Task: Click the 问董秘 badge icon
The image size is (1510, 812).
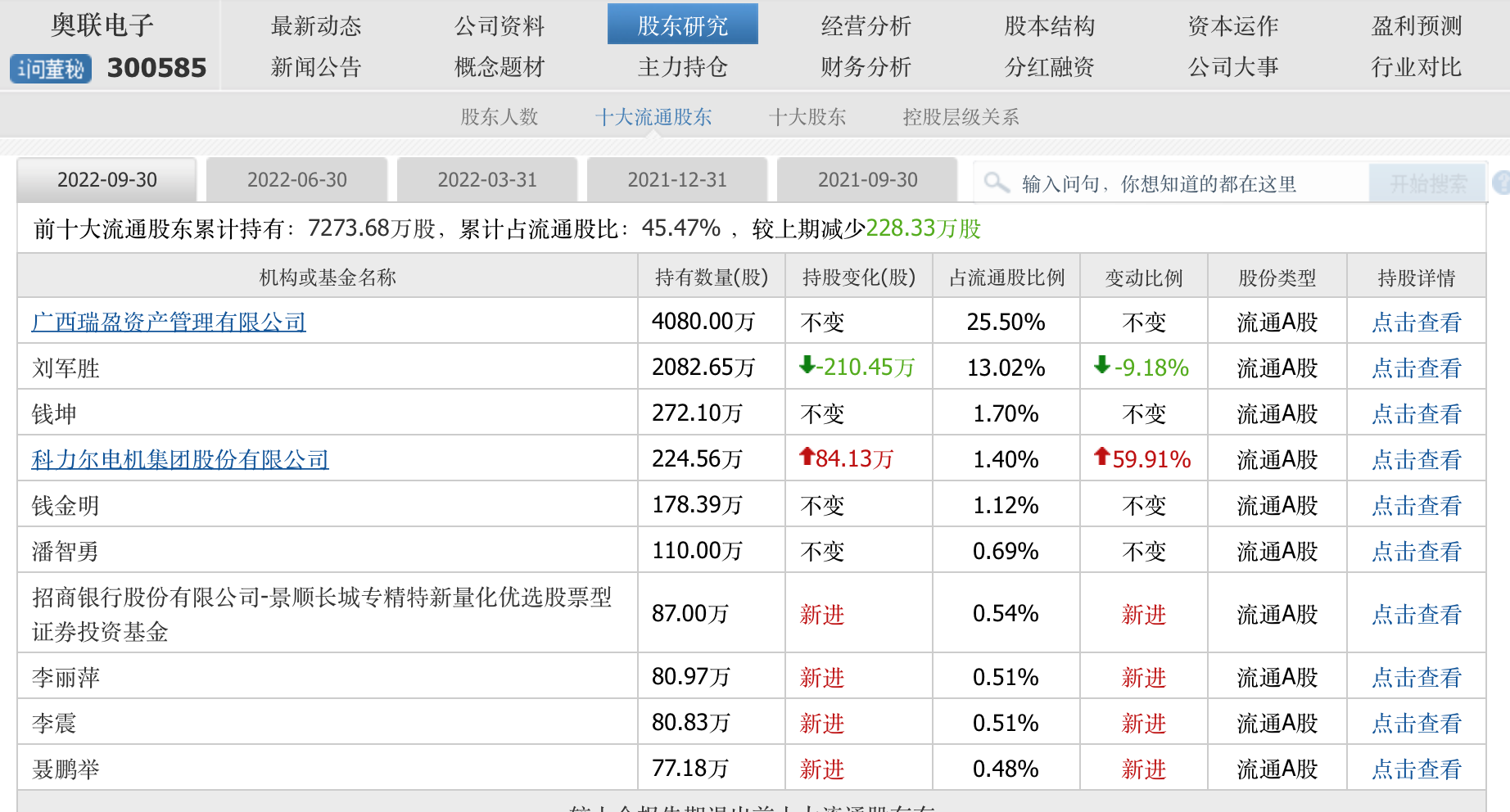Action: (x=51, y=69)
